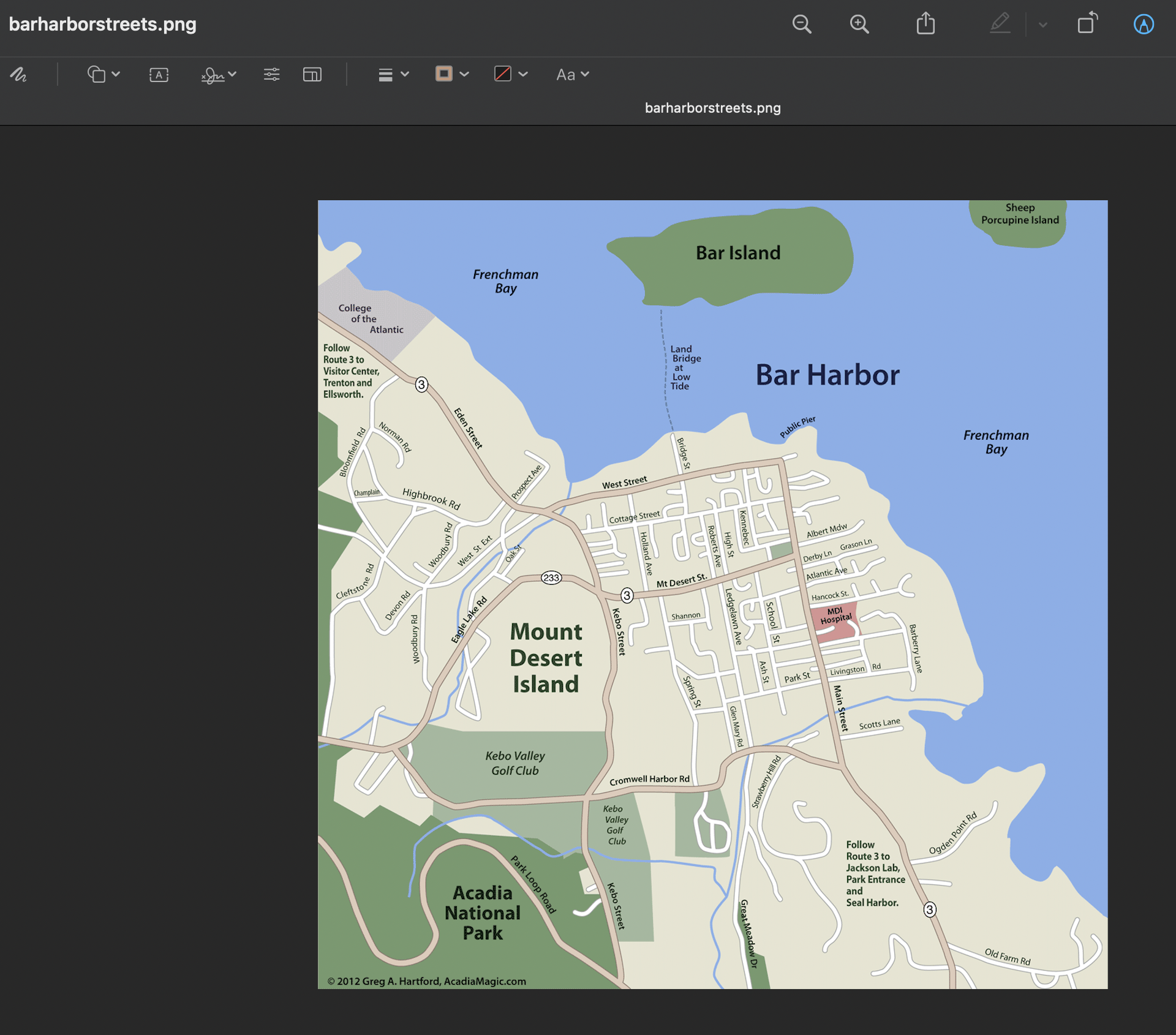Toggle the Markup toolbar button
Viewport: 1176px width, 1035px height.
(x=1144, y=24)
